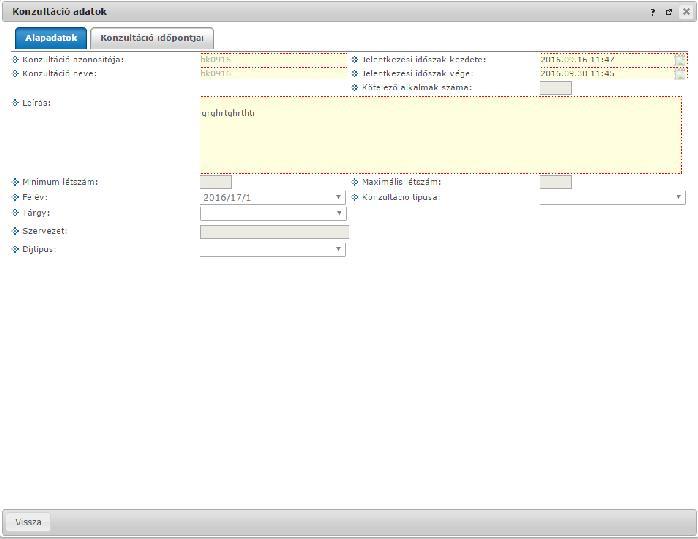Click the Konzultáció azonosítója input field
The height and width of the screenshot is (539, 698).
[x=273, y=60]
